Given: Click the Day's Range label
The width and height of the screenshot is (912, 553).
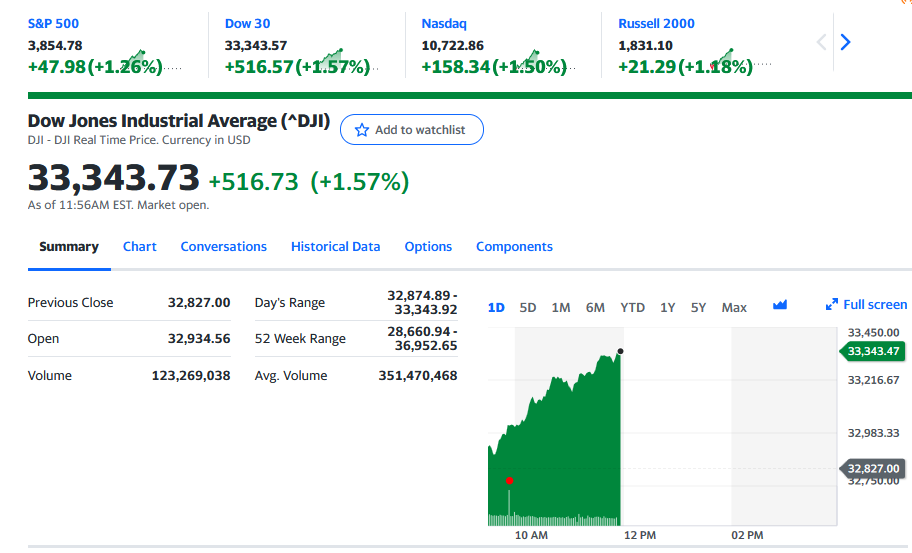Looking at the screenshot, I should point(290,303).
